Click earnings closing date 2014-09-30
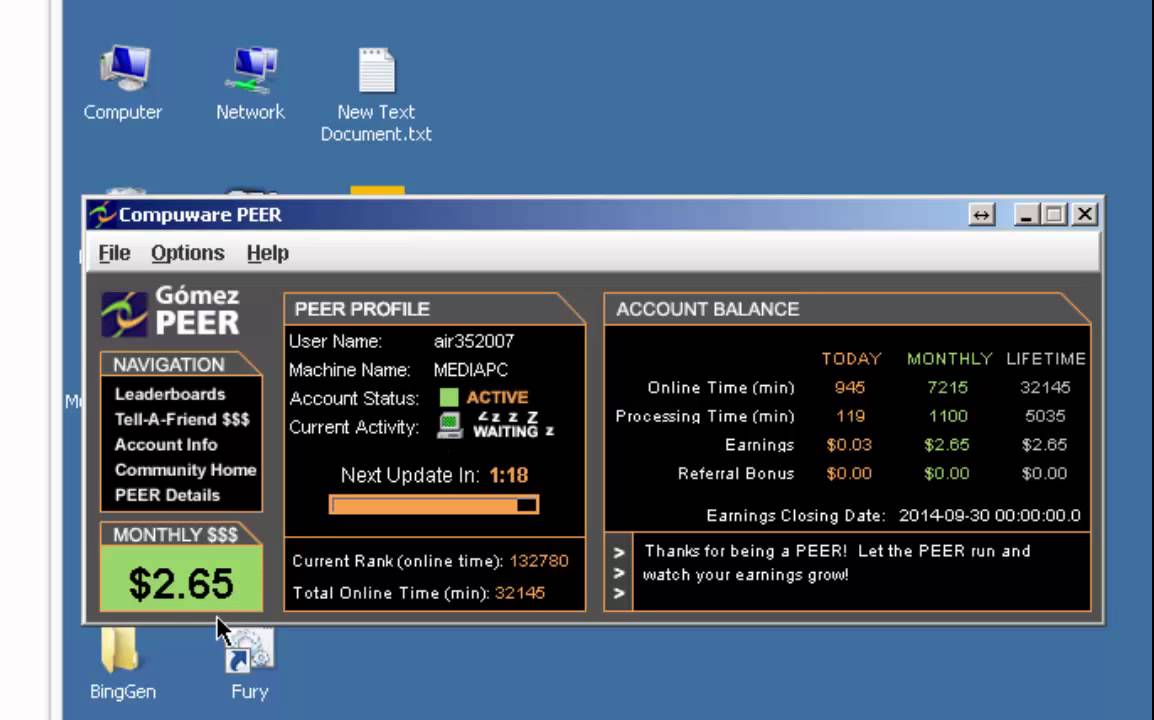 [x=990, y=515]
